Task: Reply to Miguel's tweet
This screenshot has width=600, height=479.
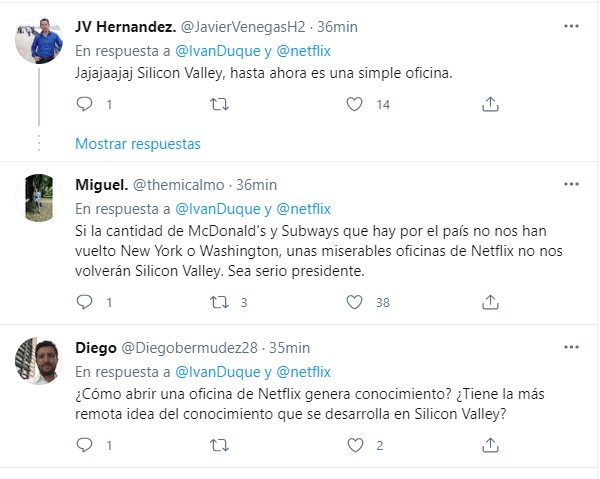Action: (85, 301)
